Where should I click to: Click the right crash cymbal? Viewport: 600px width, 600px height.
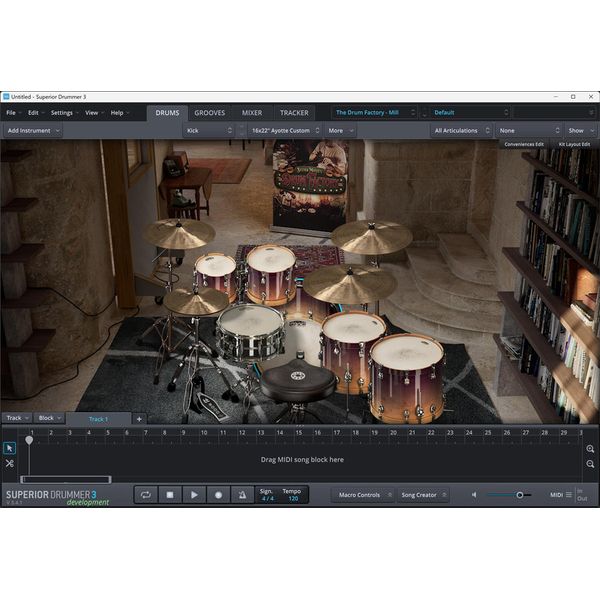click(372, 236)
